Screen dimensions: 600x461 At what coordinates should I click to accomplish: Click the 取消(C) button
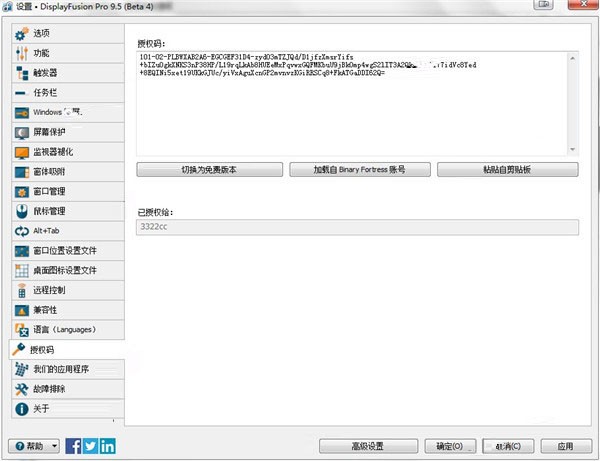(x=508, y=446)
